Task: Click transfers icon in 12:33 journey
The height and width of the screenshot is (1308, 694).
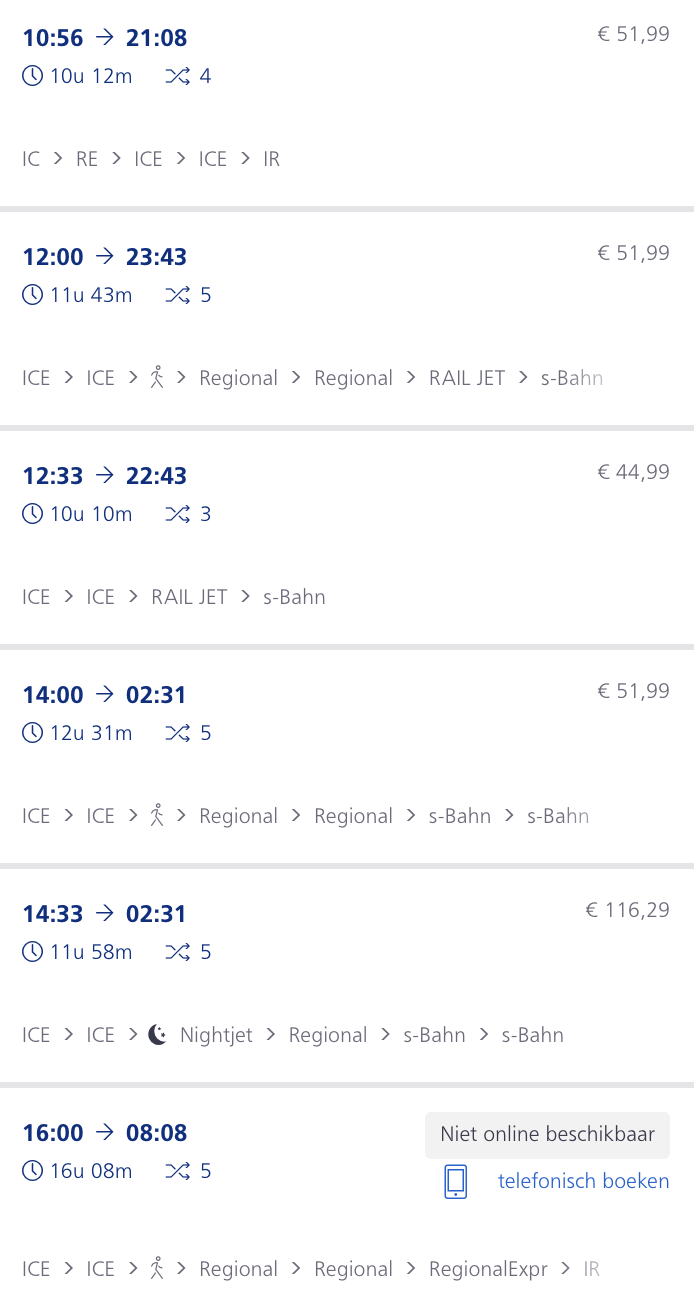Action: tap(177, 514)
